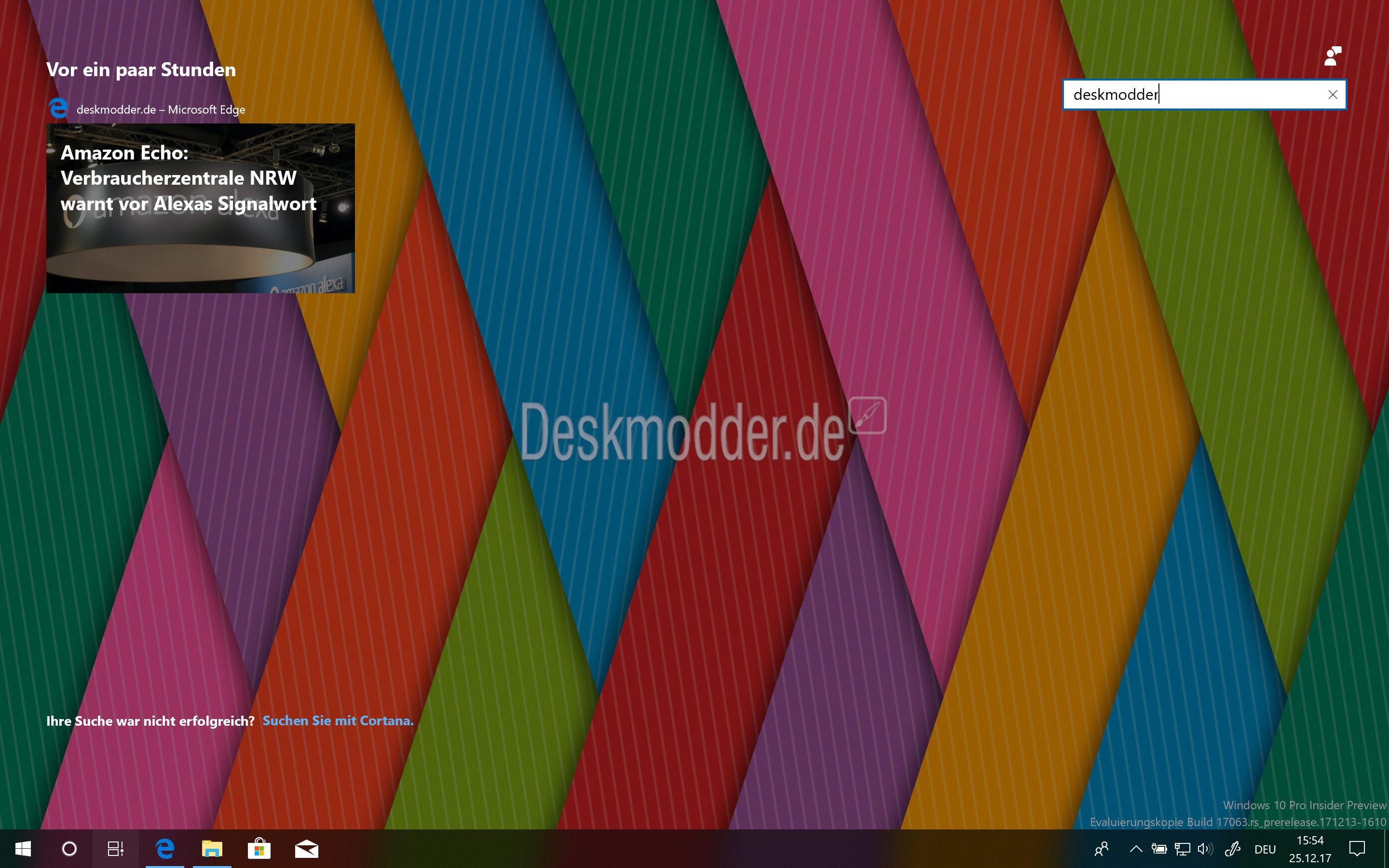Open the Action Center notification icon

[1358, 849]
